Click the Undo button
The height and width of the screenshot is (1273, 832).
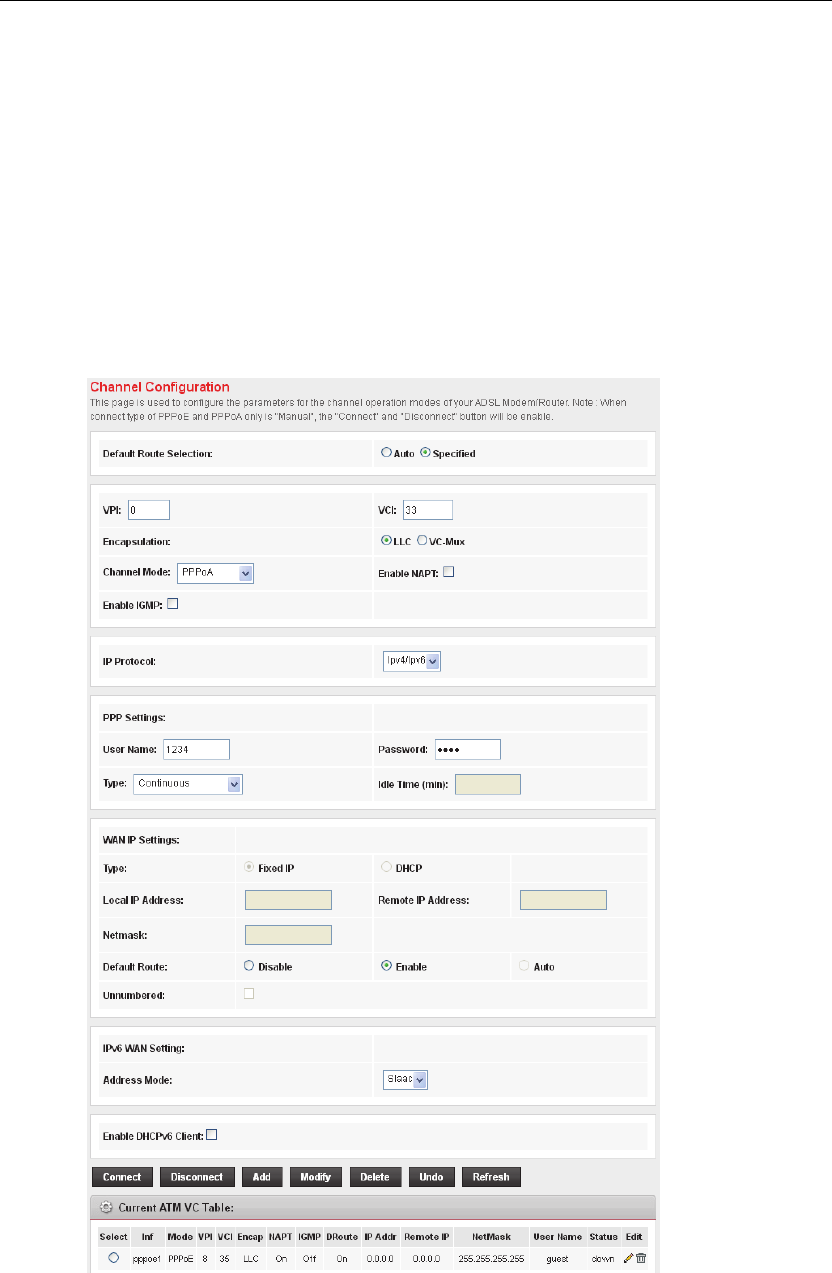[431, 1177]
